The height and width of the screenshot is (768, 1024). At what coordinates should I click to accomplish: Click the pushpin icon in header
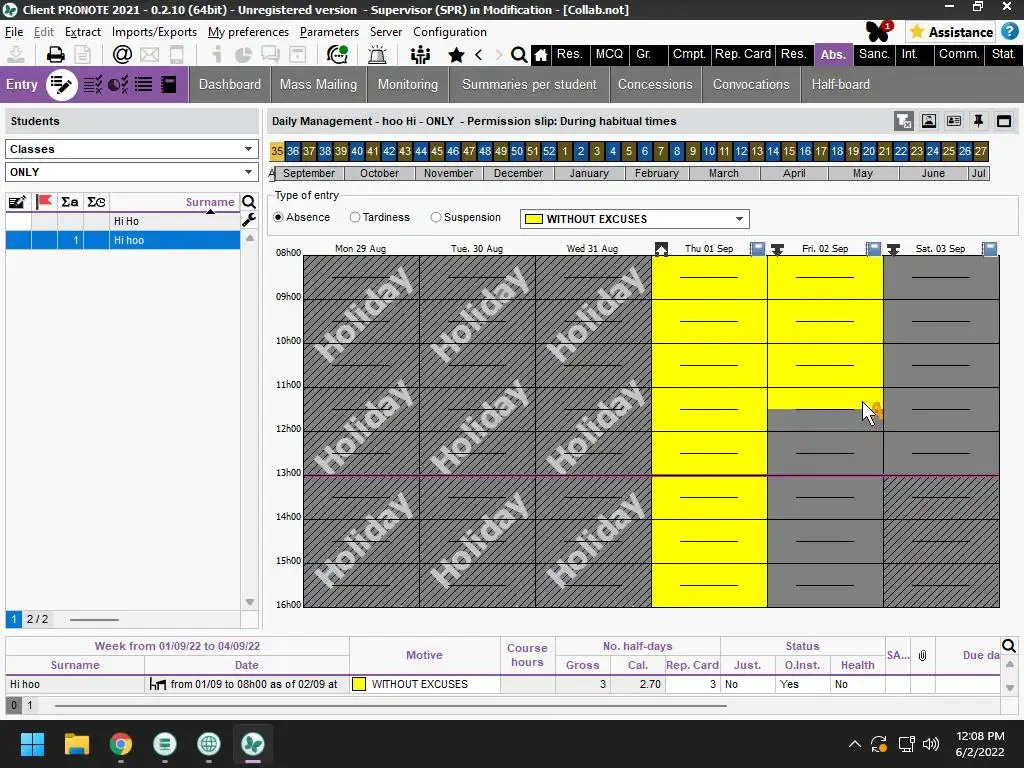(x=978, y=121)
